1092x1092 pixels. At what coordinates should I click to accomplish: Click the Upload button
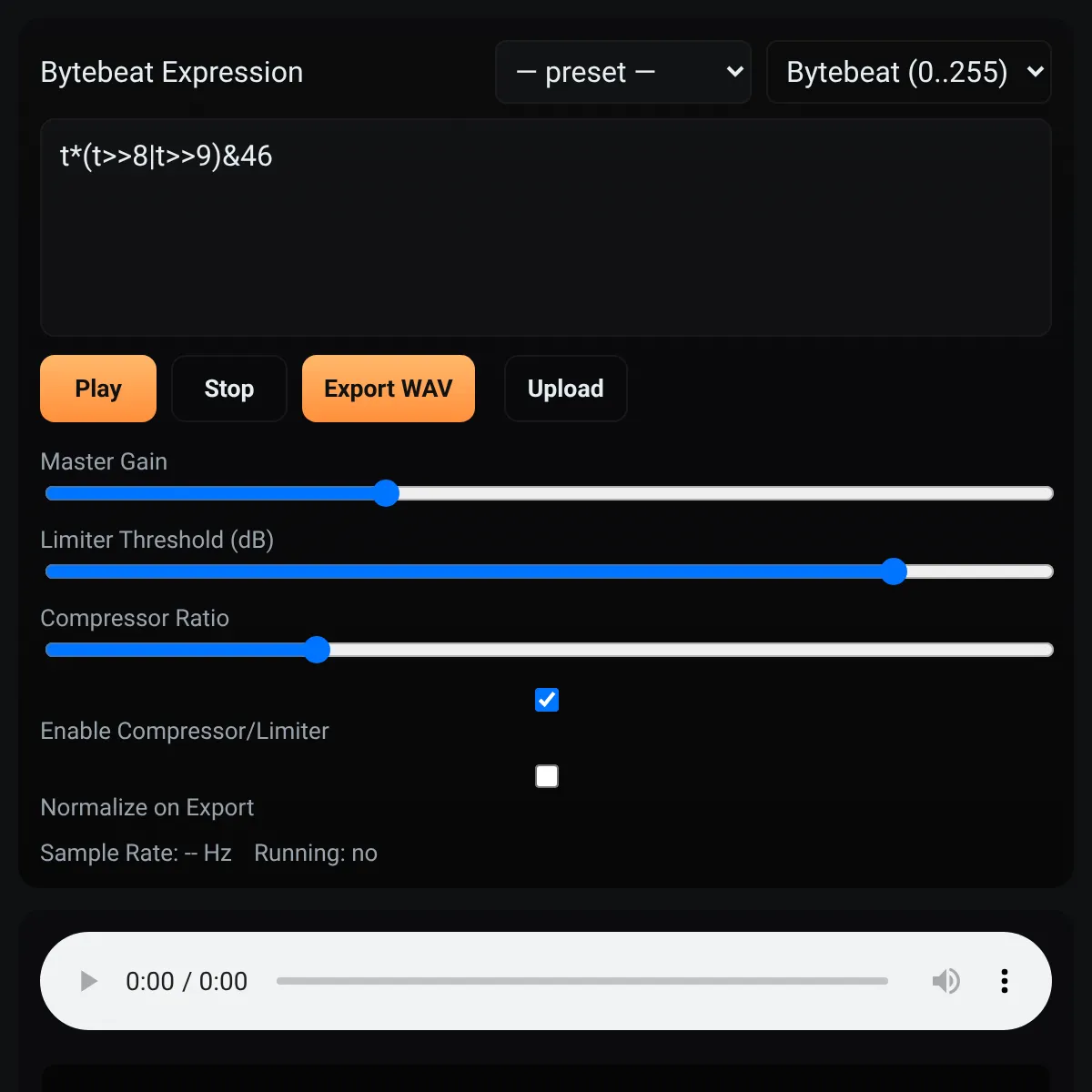coord(566,389)
